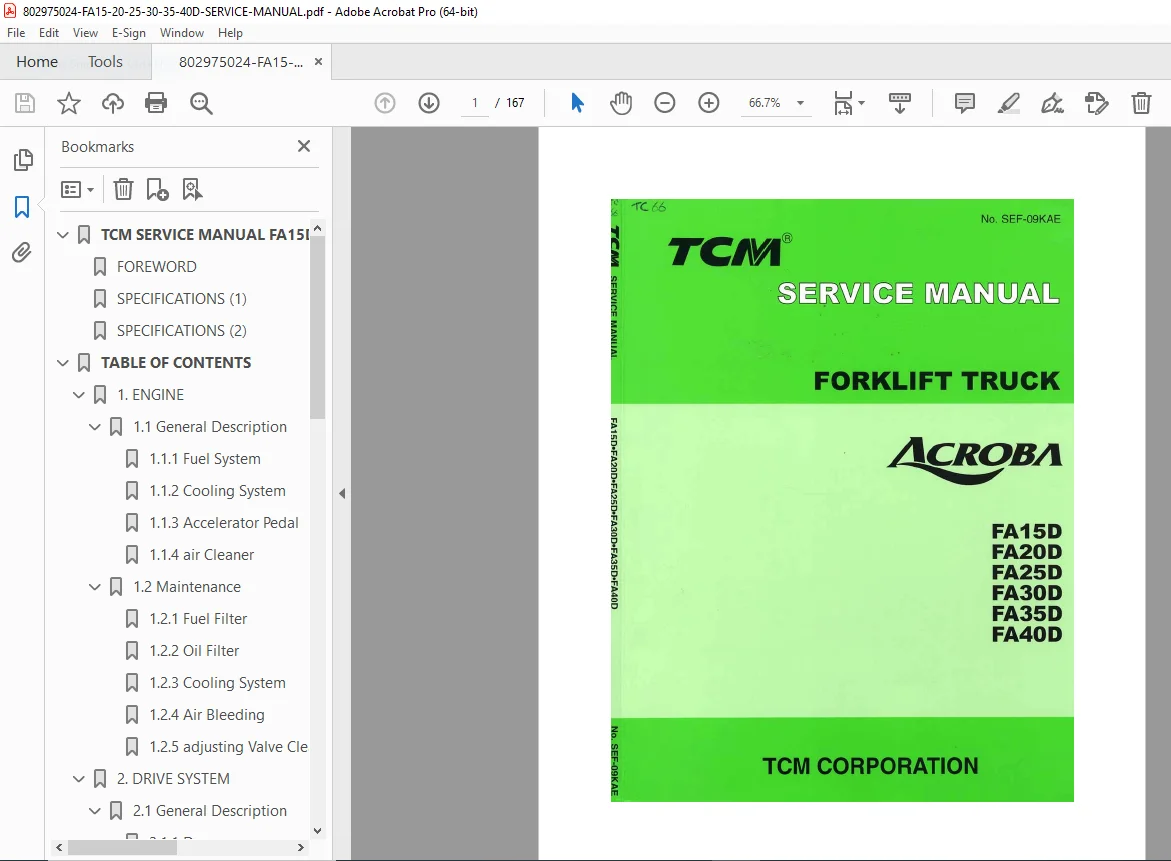Jump to SPECIFICATIONS (1) bookmark
The height and width of the screenshot is (861, 1171).
(181, 299)
